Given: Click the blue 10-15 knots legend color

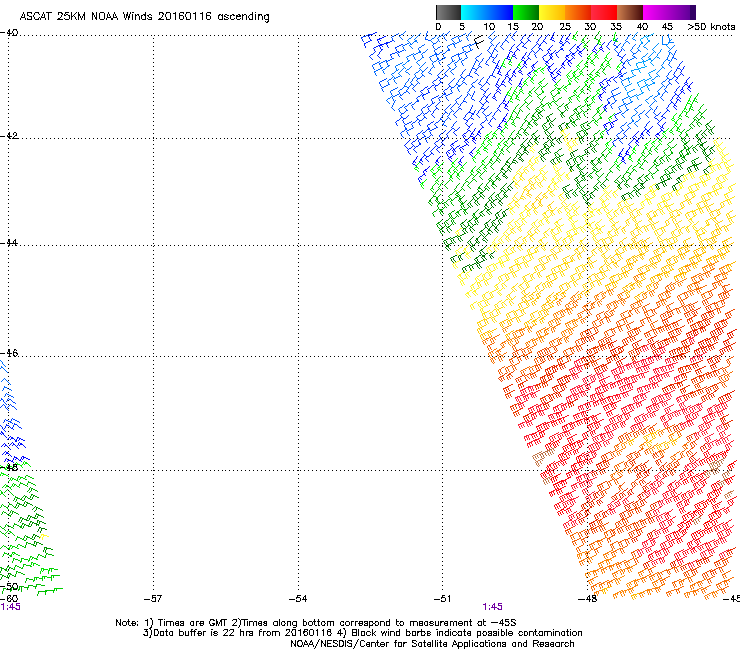Looking at the screenshot, I should (x=499, y=12).
